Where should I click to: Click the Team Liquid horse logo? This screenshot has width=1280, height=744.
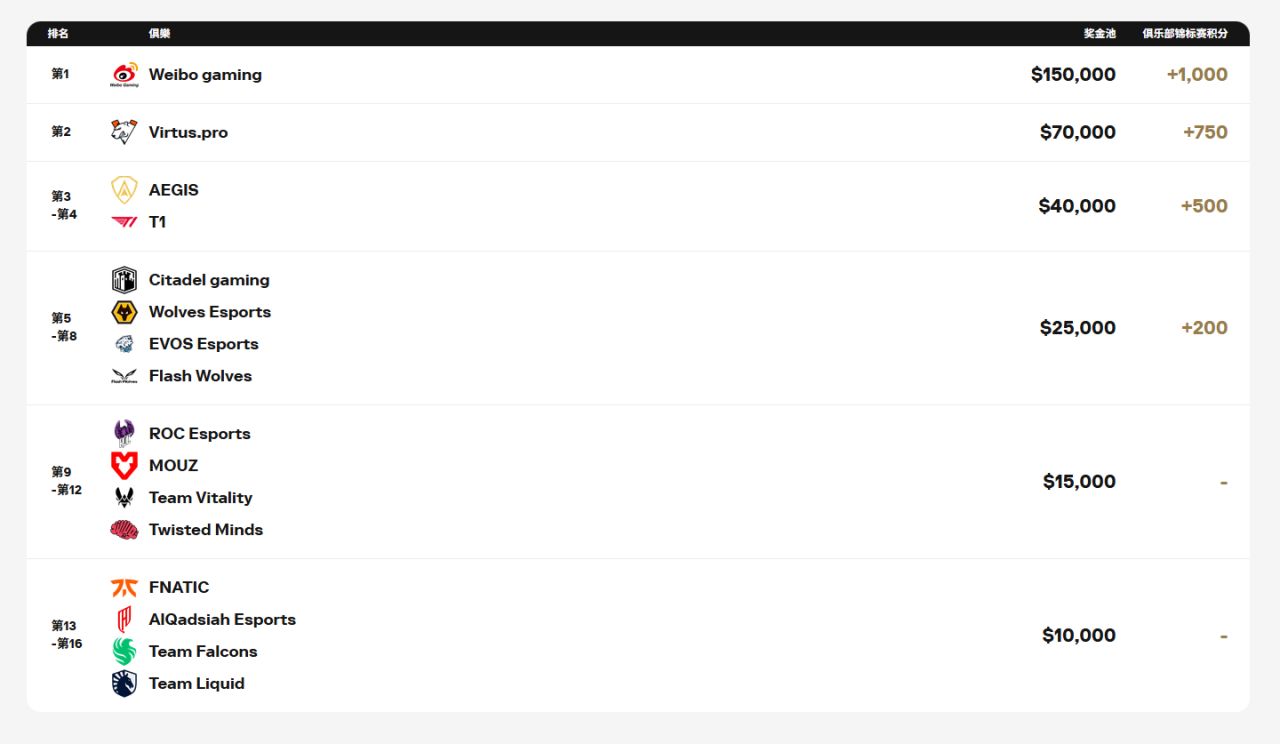124,684
